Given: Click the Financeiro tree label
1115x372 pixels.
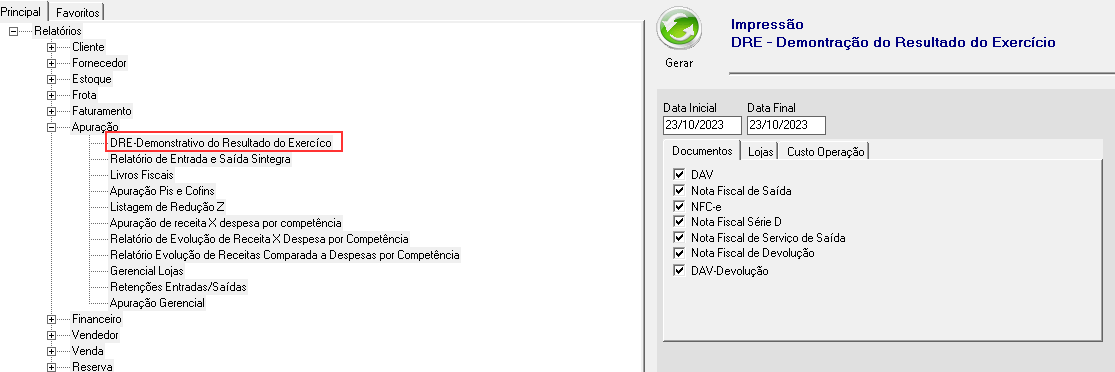Looking at the screenshot, I should click(x=97, y=319).
